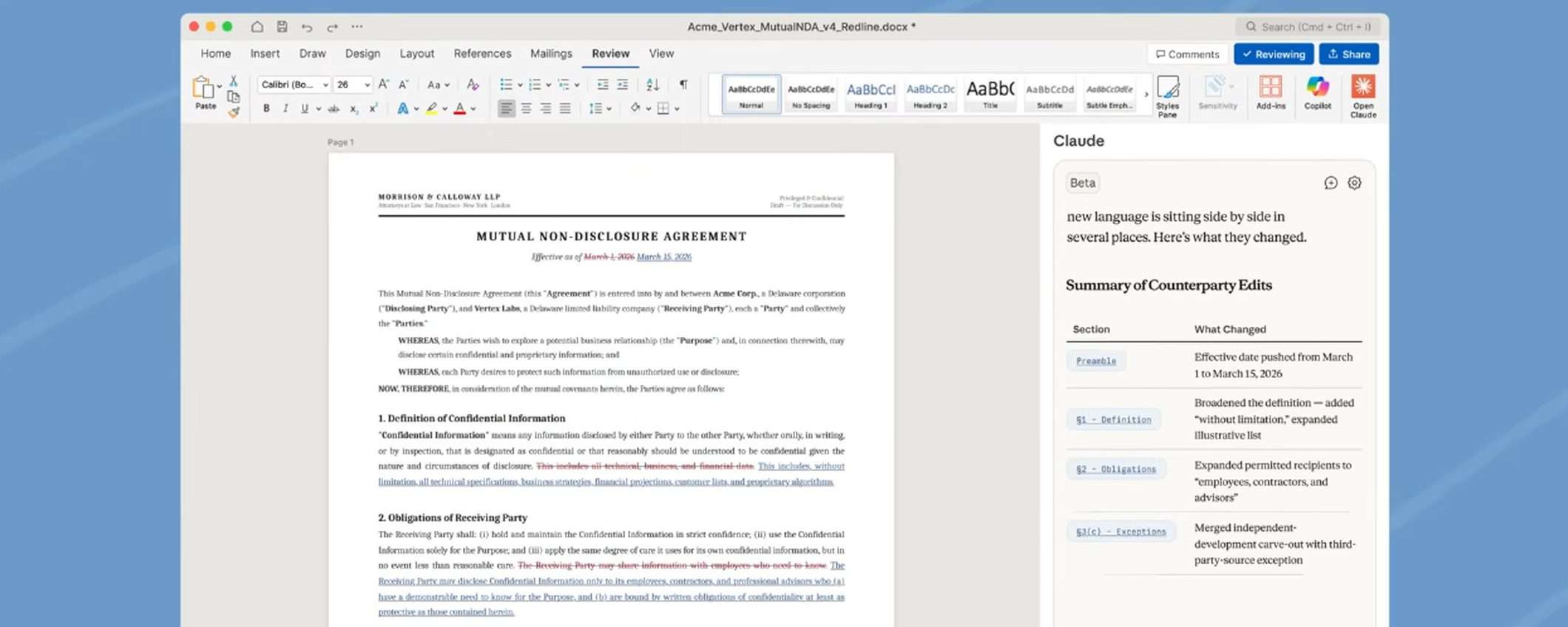
Task: Click the Search field in title bar
Action: (1311, 27)
